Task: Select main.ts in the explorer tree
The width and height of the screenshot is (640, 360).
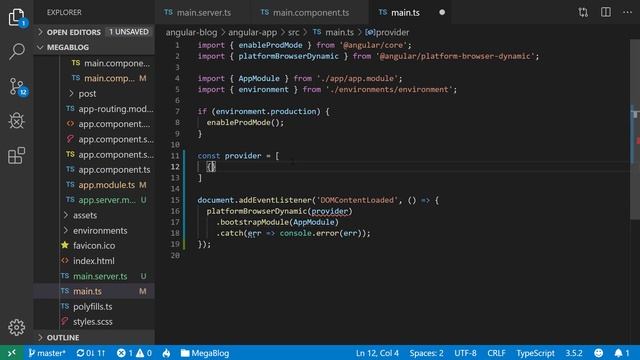Action: [x=87, y=291]
